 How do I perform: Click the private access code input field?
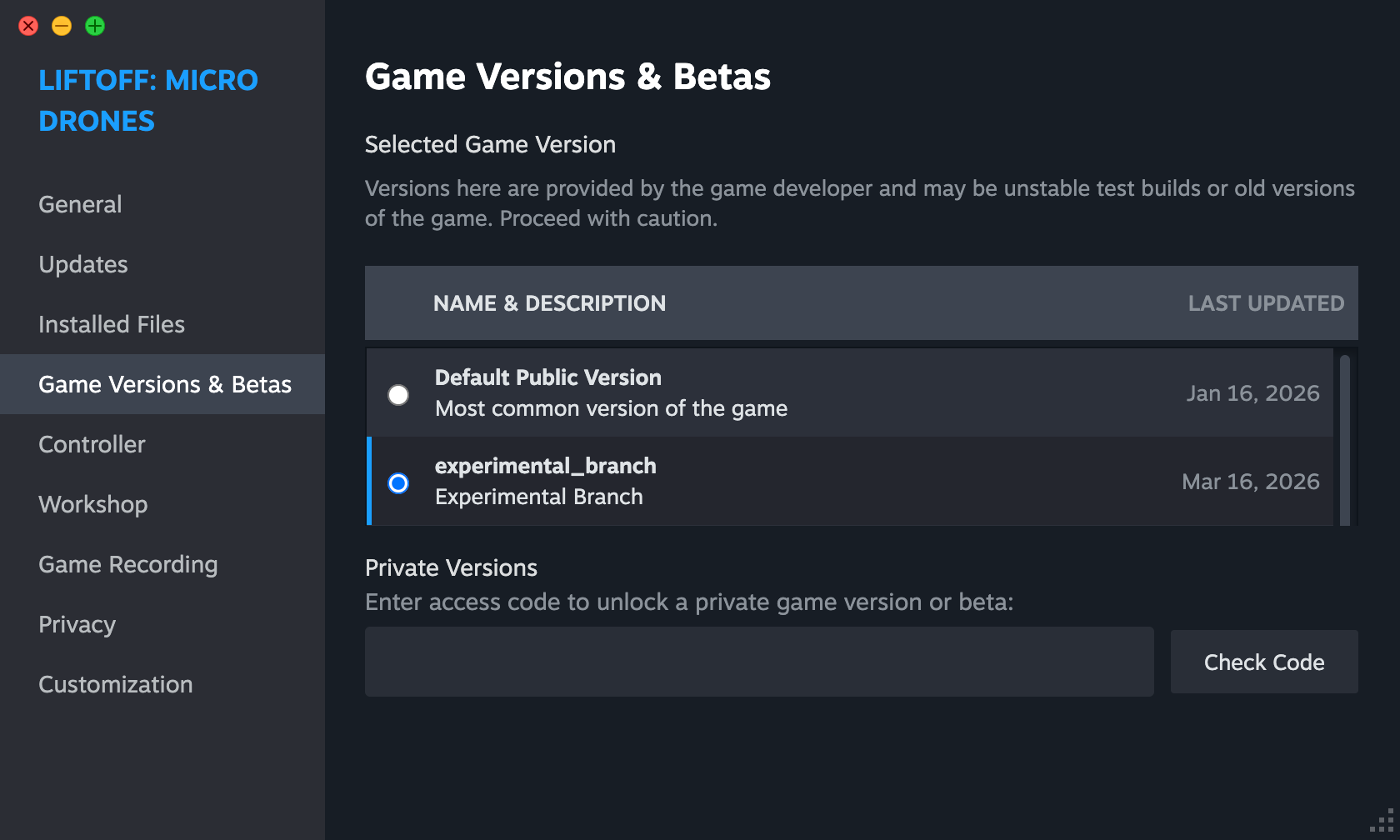(x=759, y=662)
